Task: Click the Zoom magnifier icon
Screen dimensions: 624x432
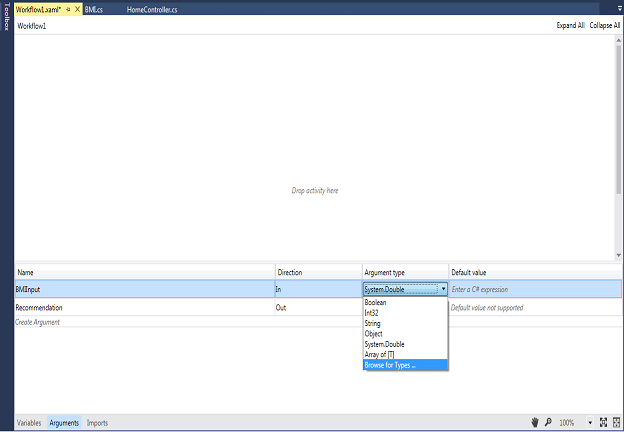Action: [x=548, y=422]
